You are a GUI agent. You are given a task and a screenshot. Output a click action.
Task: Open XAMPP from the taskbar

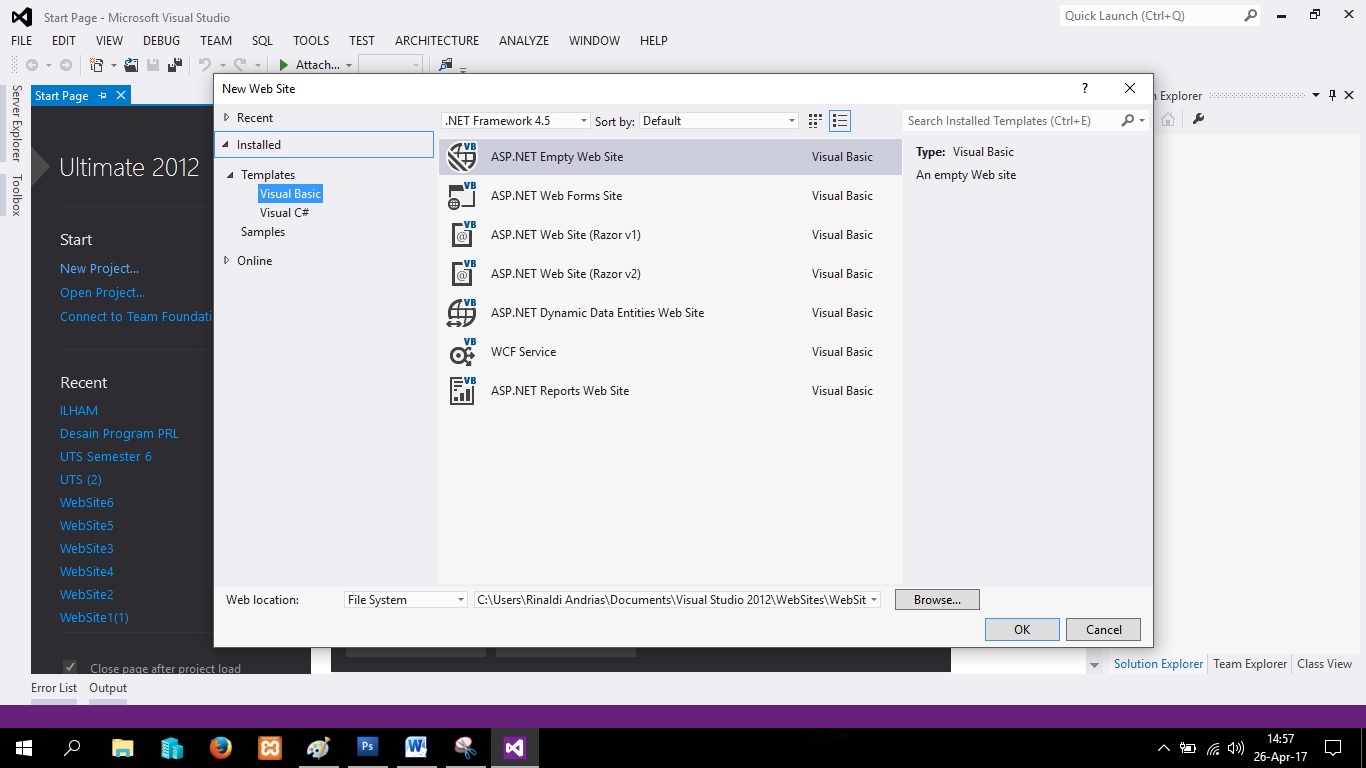(270, 747)
